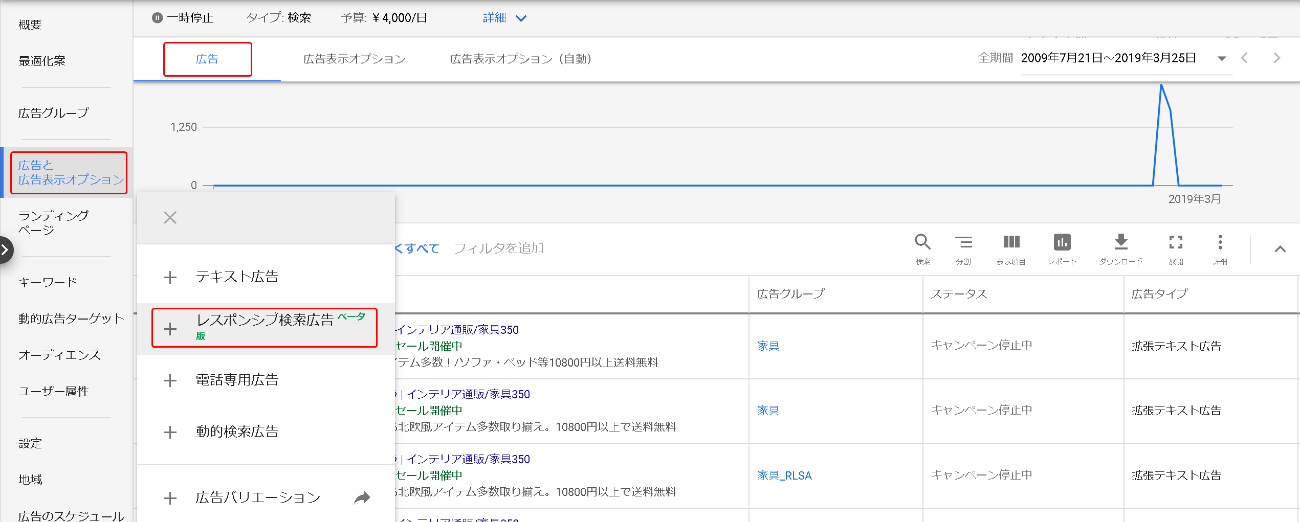The image size is (1300, 522).
Task: Click the すべて filter link
Action: (420, 248)
